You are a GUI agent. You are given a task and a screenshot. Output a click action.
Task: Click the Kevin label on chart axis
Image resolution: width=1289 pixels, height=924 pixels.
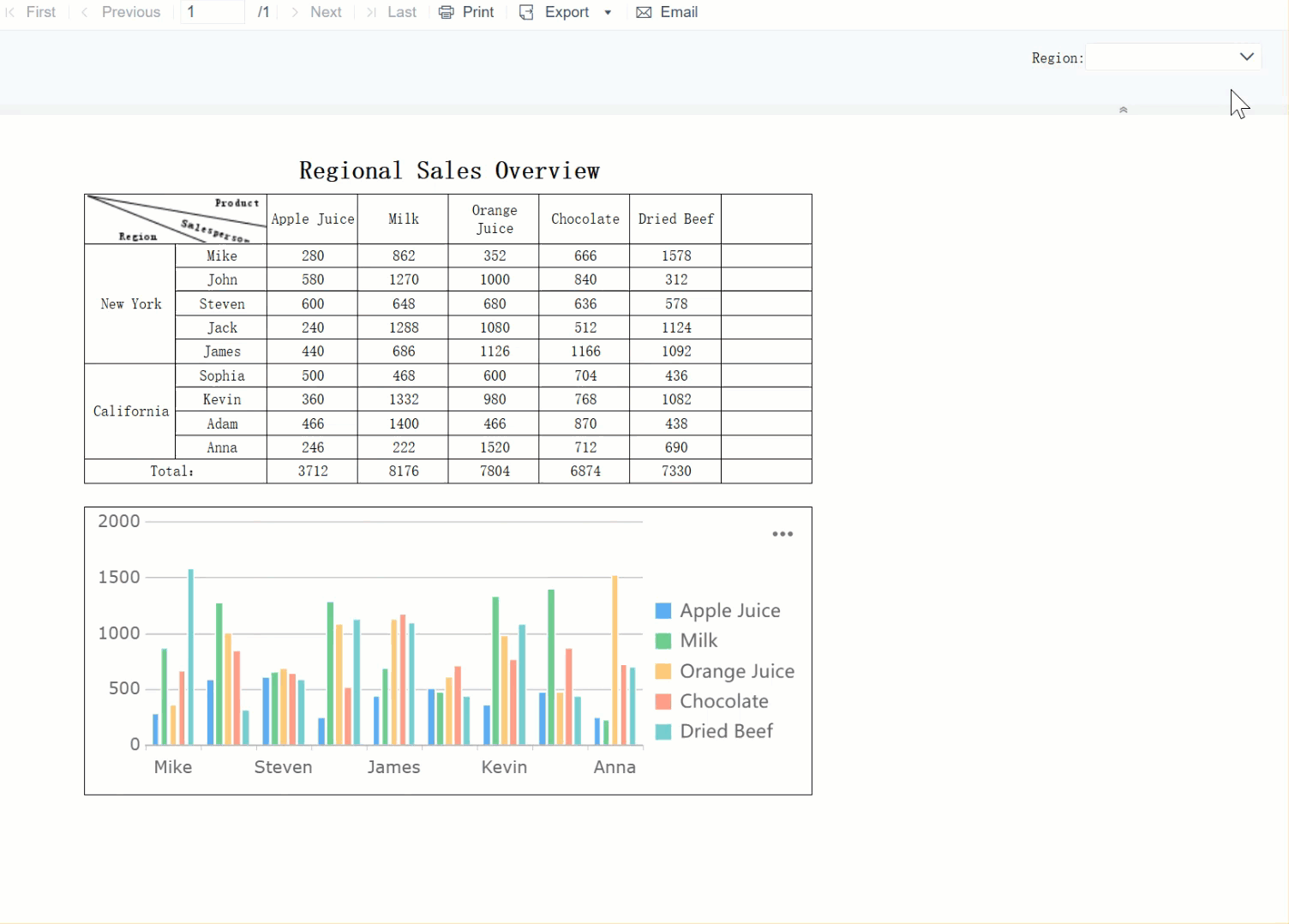(x=504, y=767)
